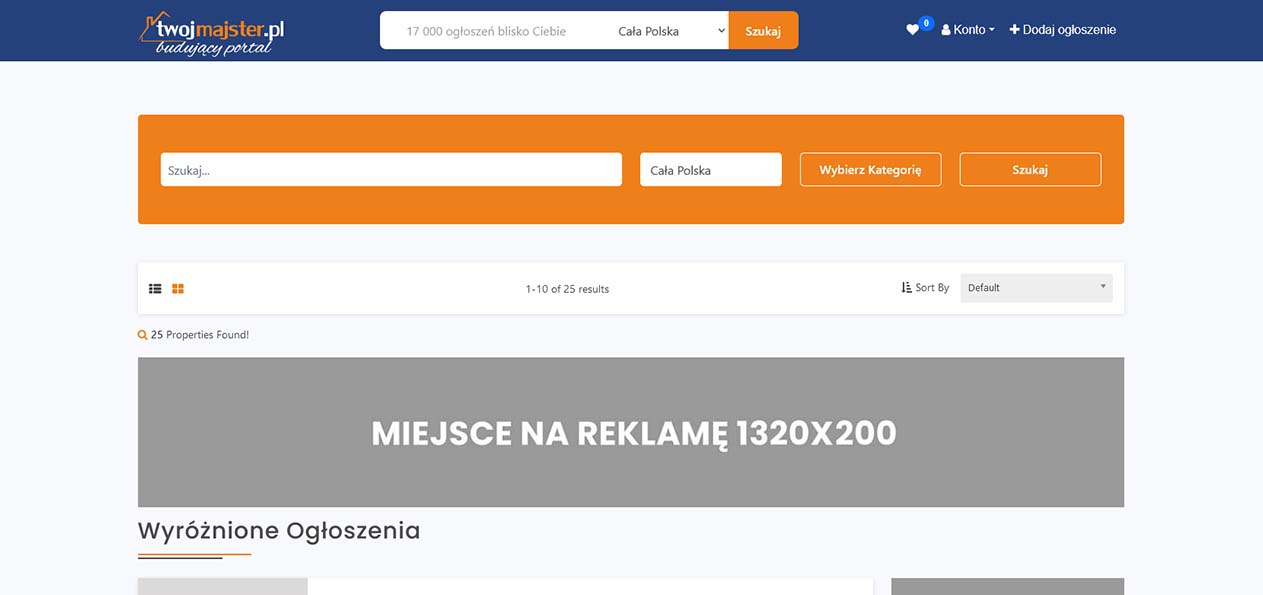1263x595 pixels.
Task: Open favorites via the heart icon
Action: pos(912,30)
